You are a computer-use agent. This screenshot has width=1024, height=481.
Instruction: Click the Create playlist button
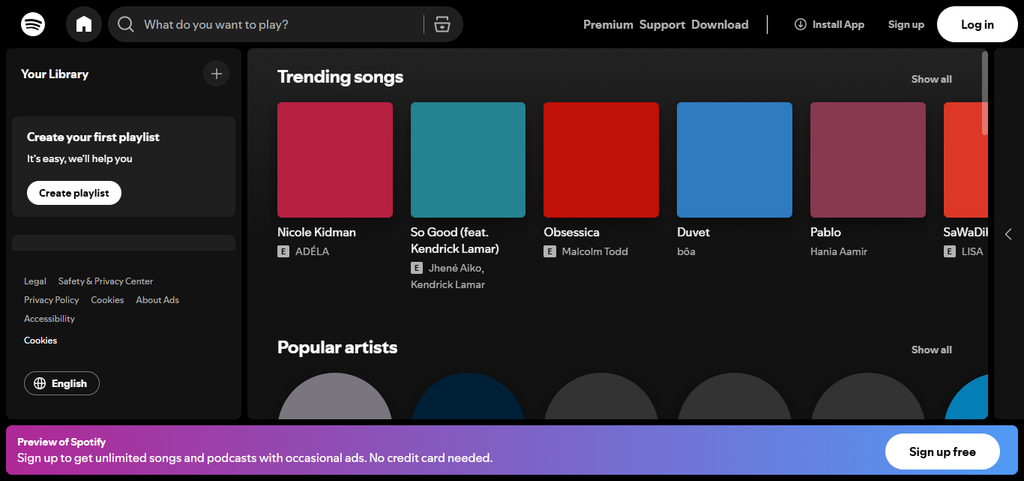pos(74,193)
